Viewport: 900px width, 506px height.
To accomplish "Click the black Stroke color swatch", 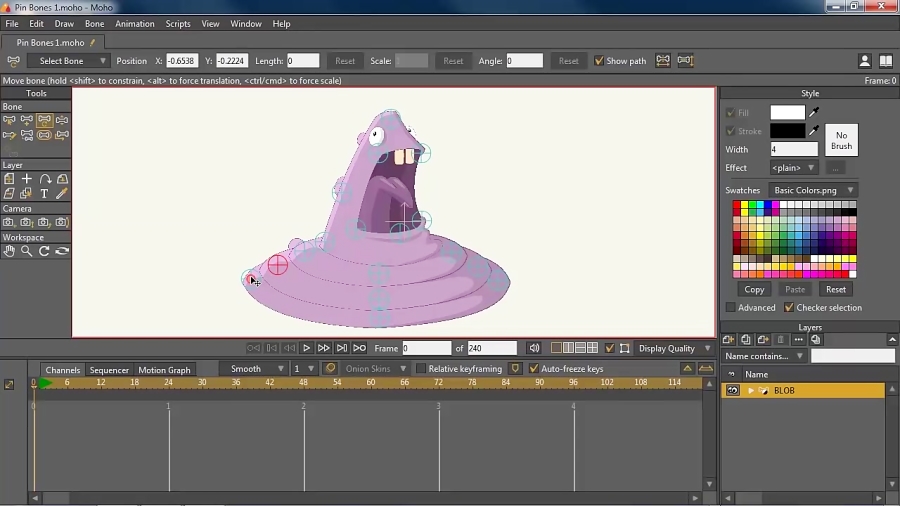I will pyautogui.click(x=787, y=131).
